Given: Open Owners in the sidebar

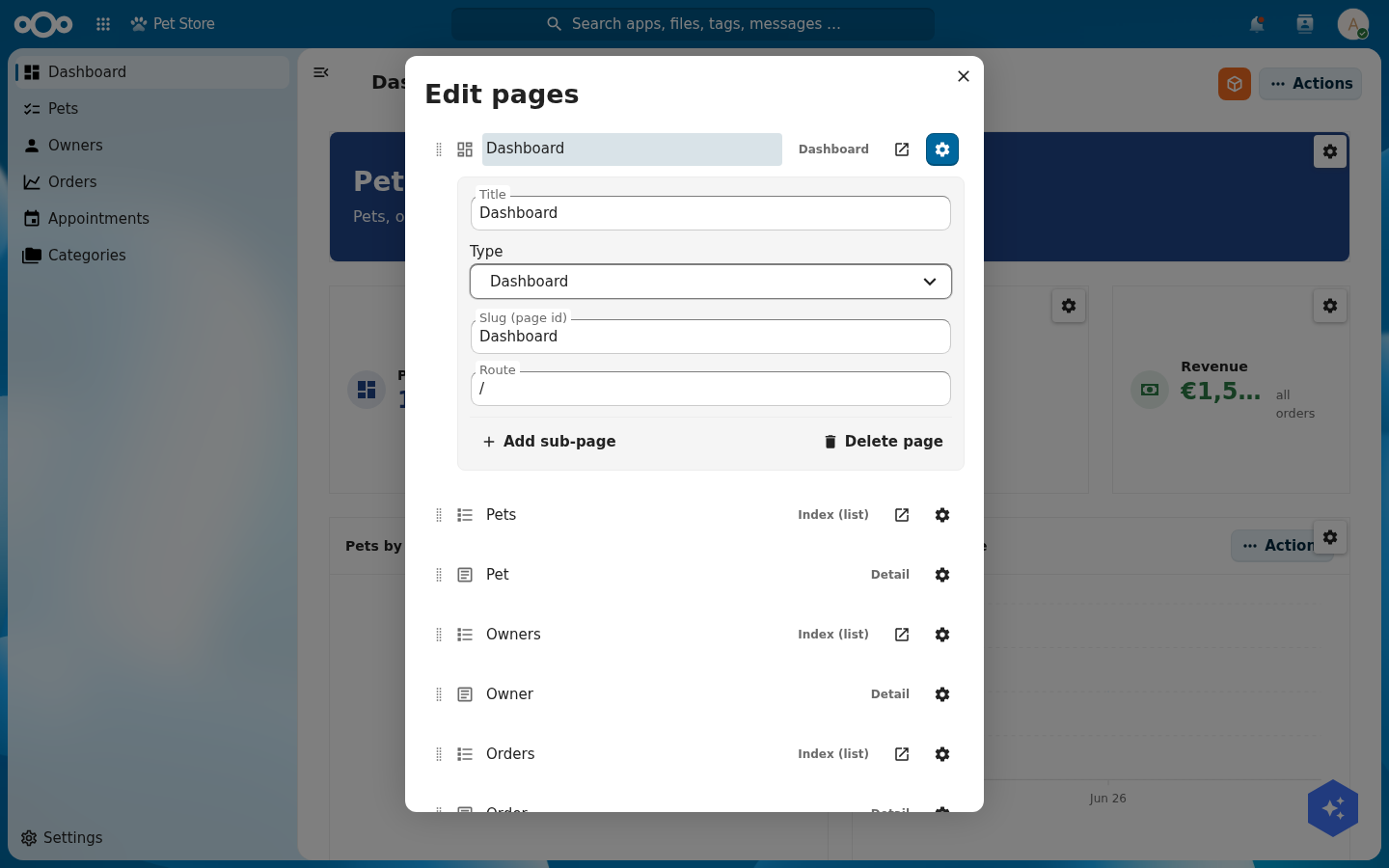Looking at the screenshot, I should tap(151, 146).
